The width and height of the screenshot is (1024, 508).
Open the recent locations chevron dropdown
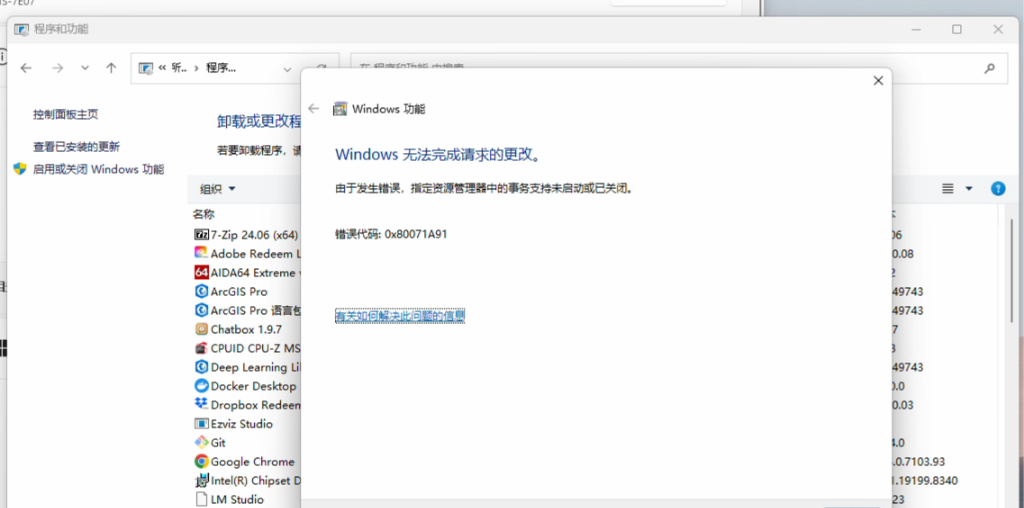click(85, 68)
